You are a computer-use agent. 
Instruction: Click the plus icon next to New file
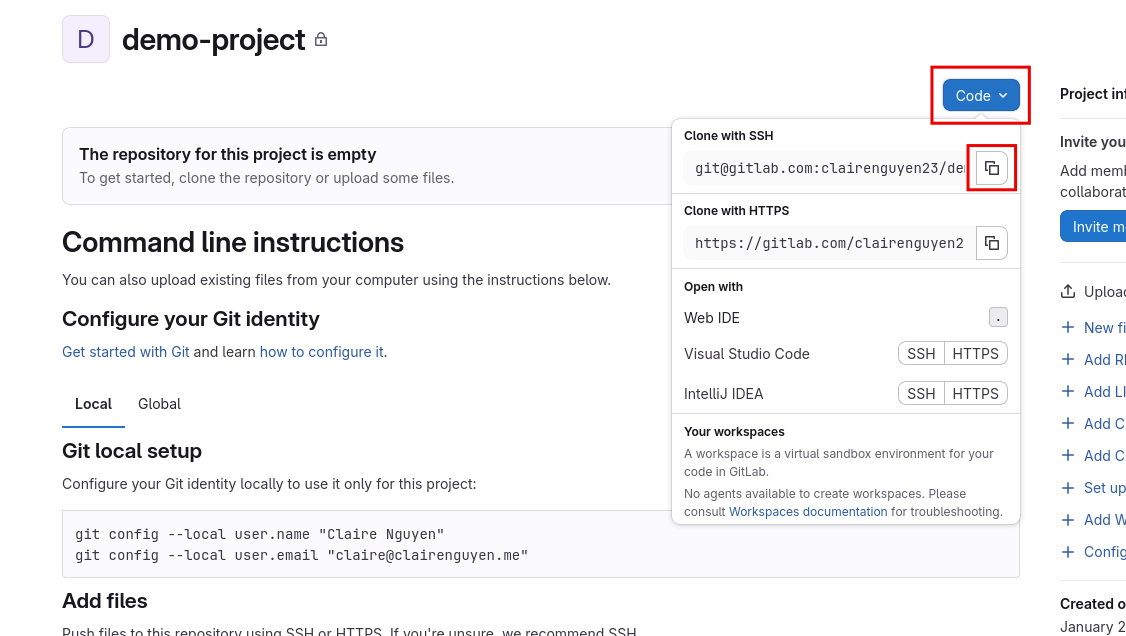pos(1070,327)
